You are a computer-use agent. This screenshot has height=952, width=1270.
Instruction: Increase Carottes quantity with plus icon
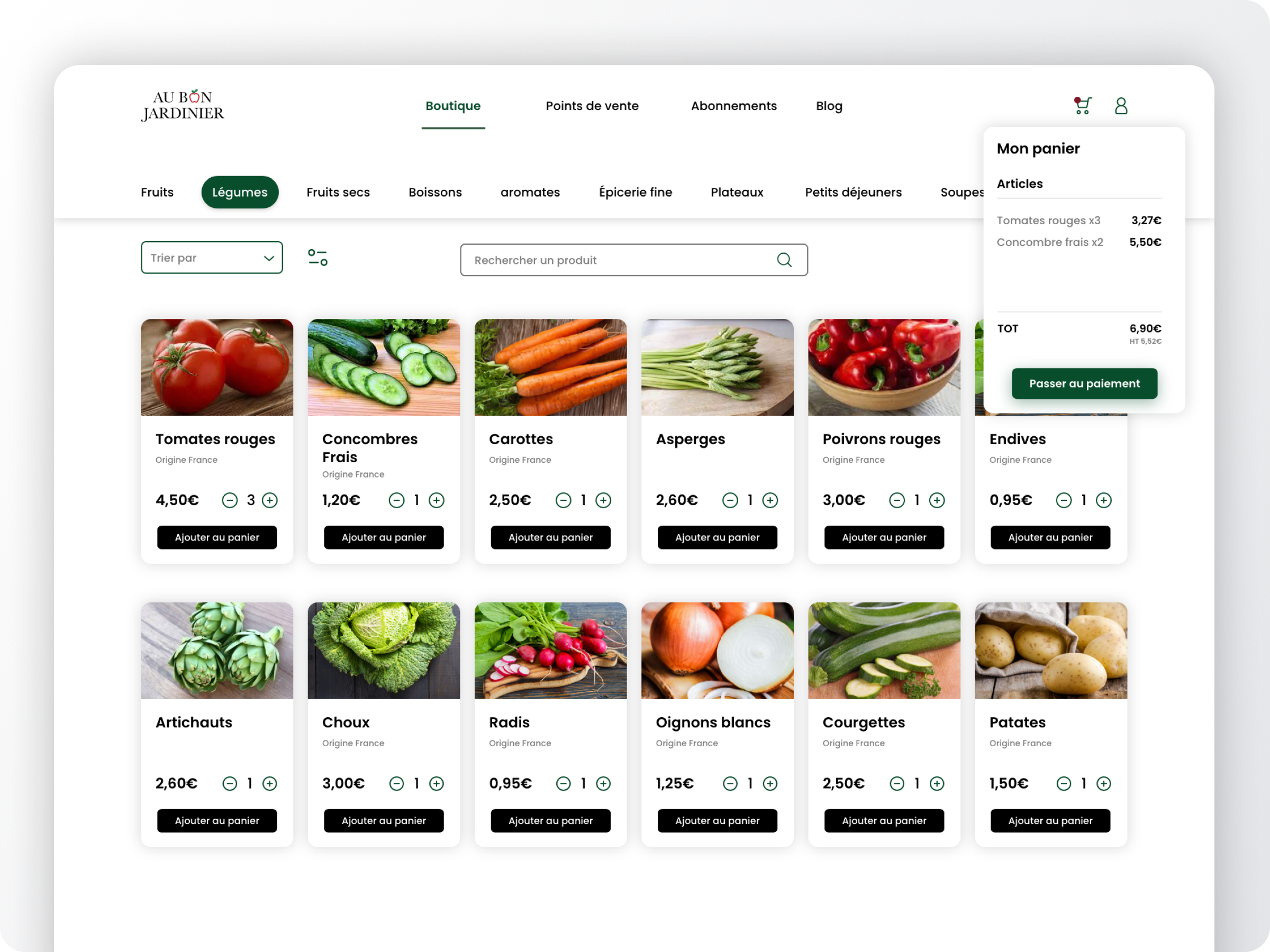(x=603, y=500)
